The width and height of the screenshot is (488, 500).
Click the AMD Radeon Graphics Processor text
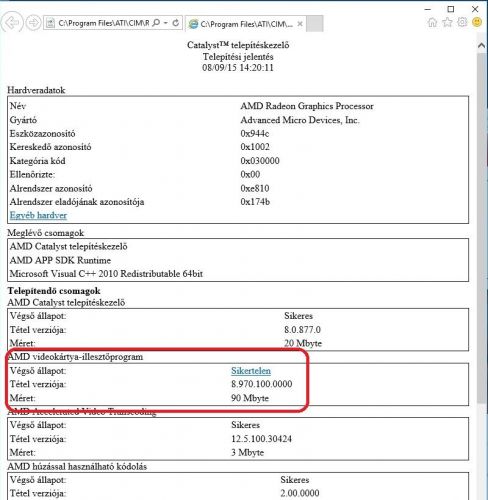(x=307, y=106)
